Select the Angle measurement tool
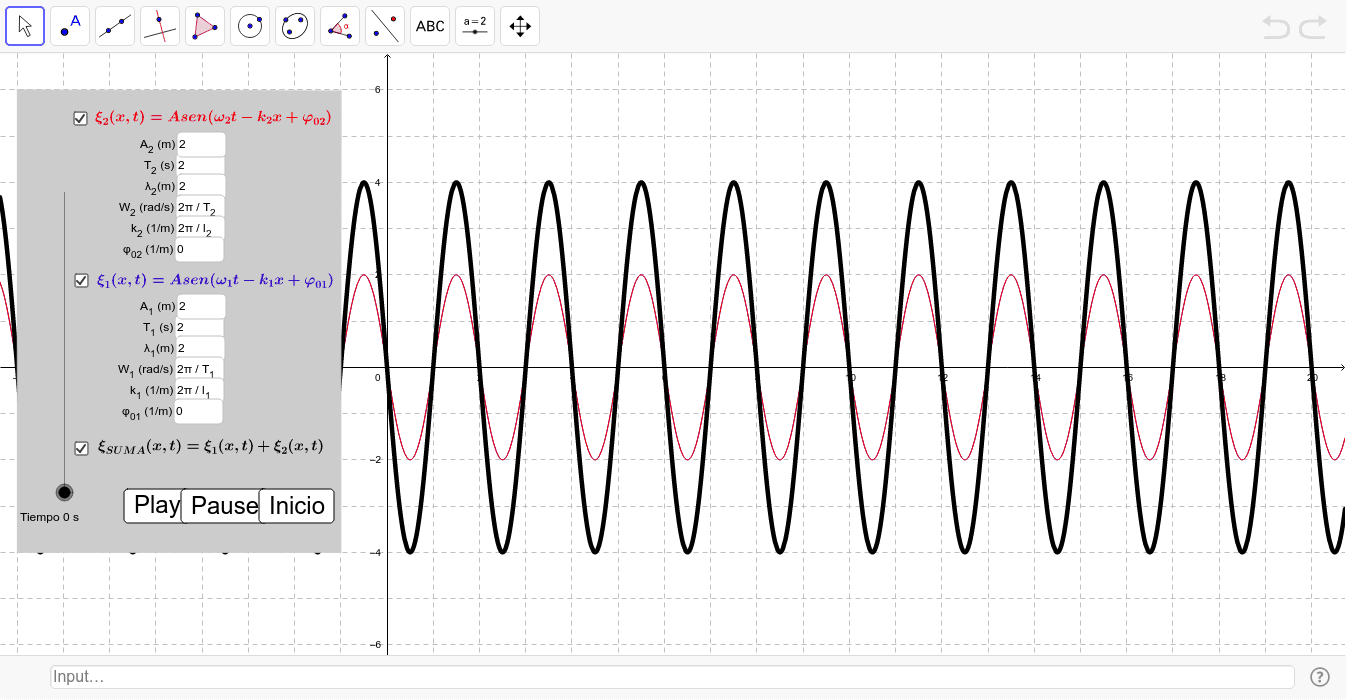This screenshot has width=1347, height=700. 340,26
